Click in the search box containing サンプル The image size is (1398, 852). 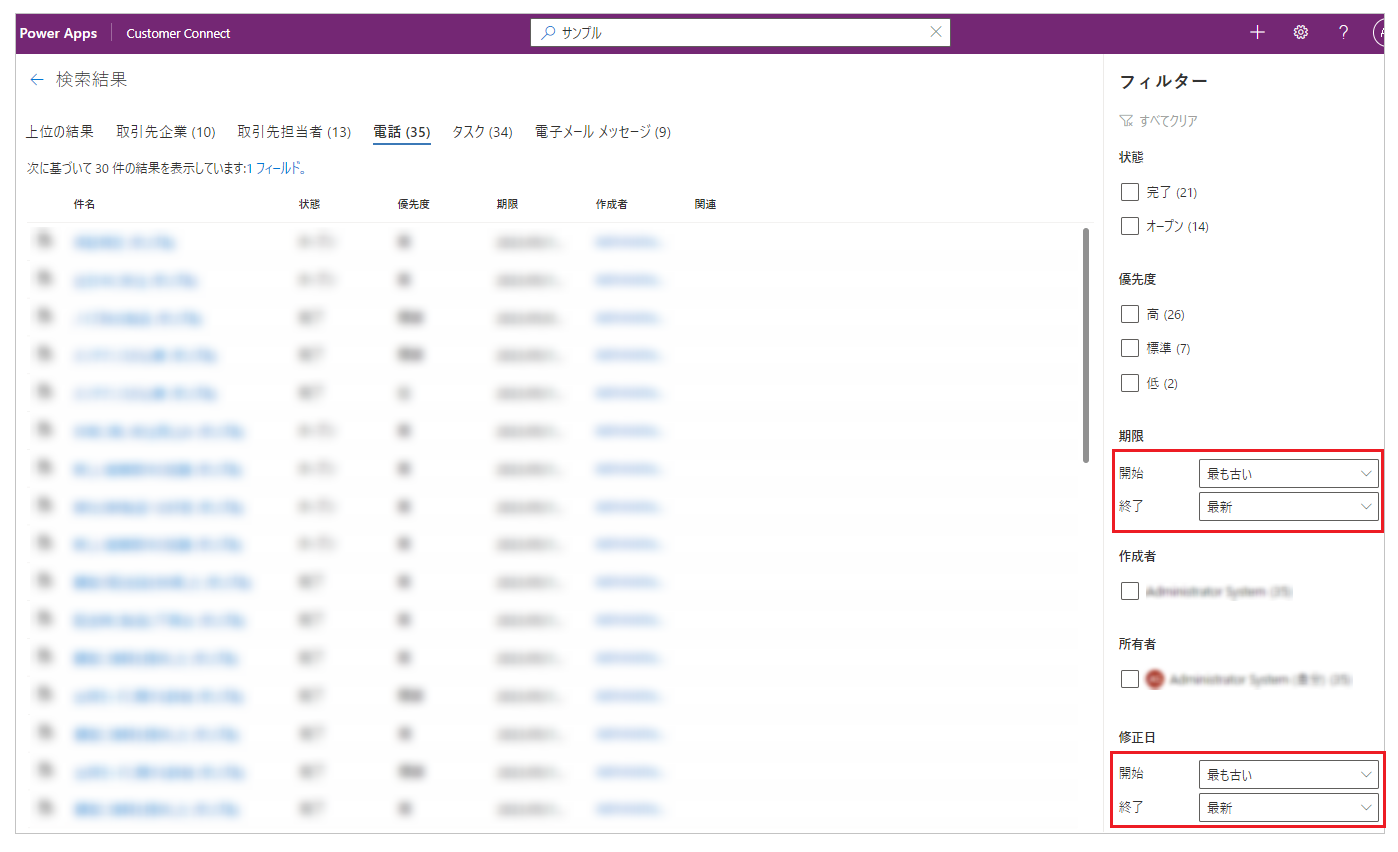[740, 32]
